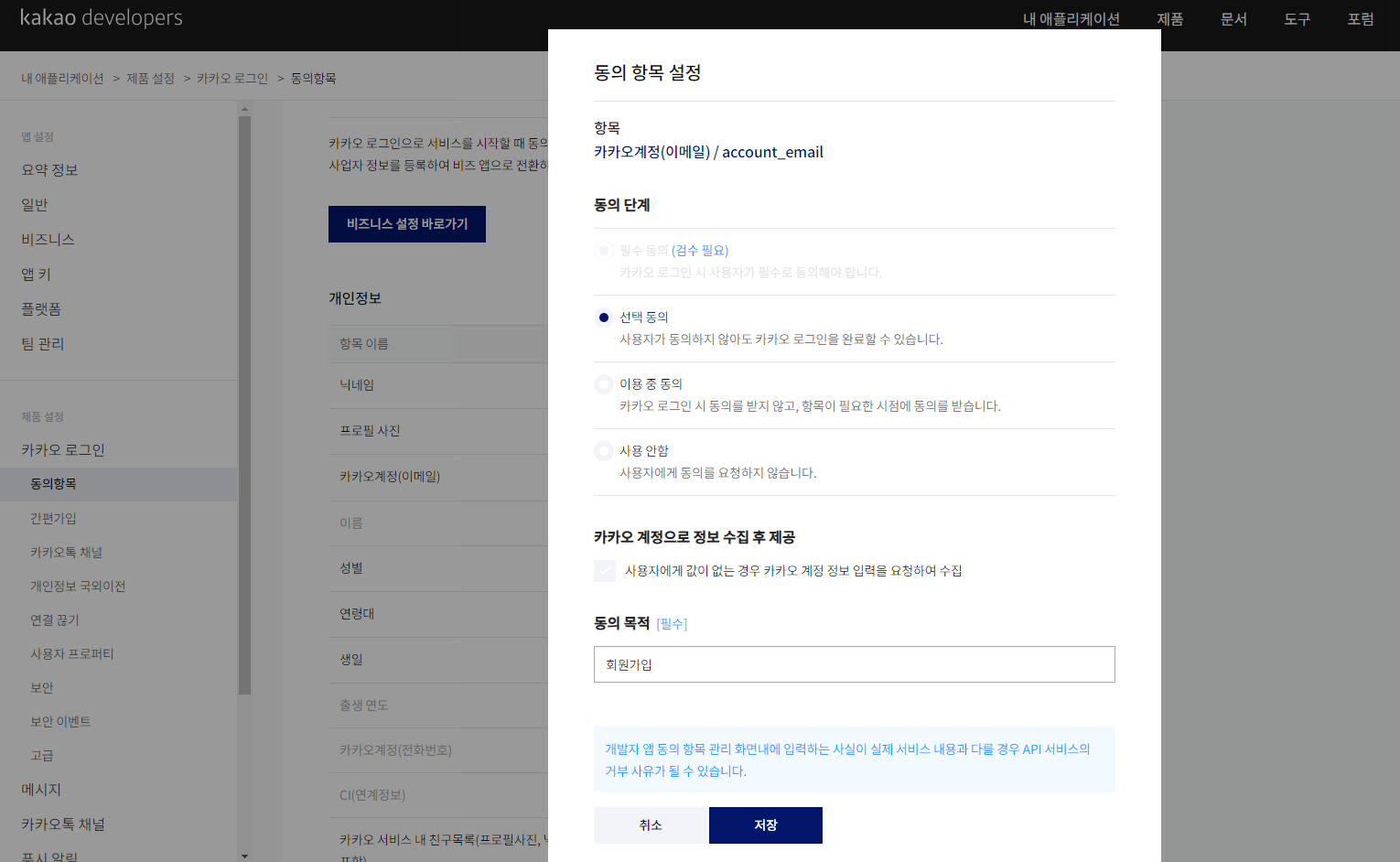This screenshot has width=1400, height=862.
Task: Open 팀 관리 in sidebar
Action: point(43,344)
